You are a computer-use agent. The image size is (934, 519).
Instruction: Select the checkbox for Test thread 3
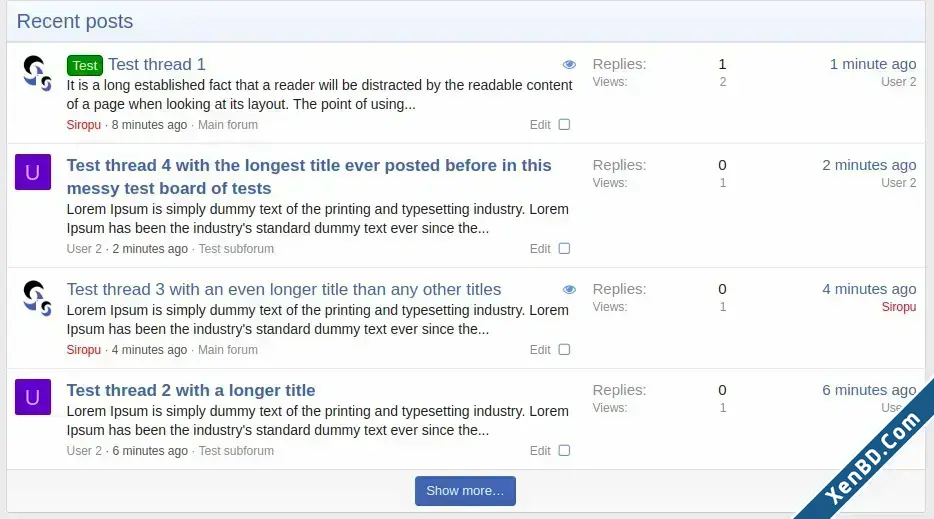pyautogui.click(x=564, y=350)
